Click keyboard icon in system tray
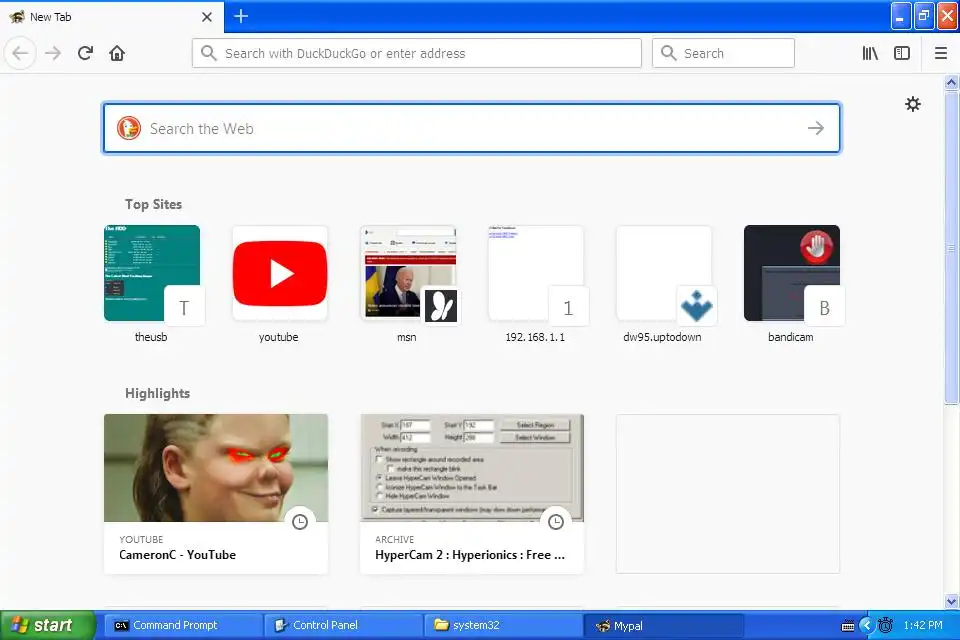960x640 pixels. (x=848, y=625)
